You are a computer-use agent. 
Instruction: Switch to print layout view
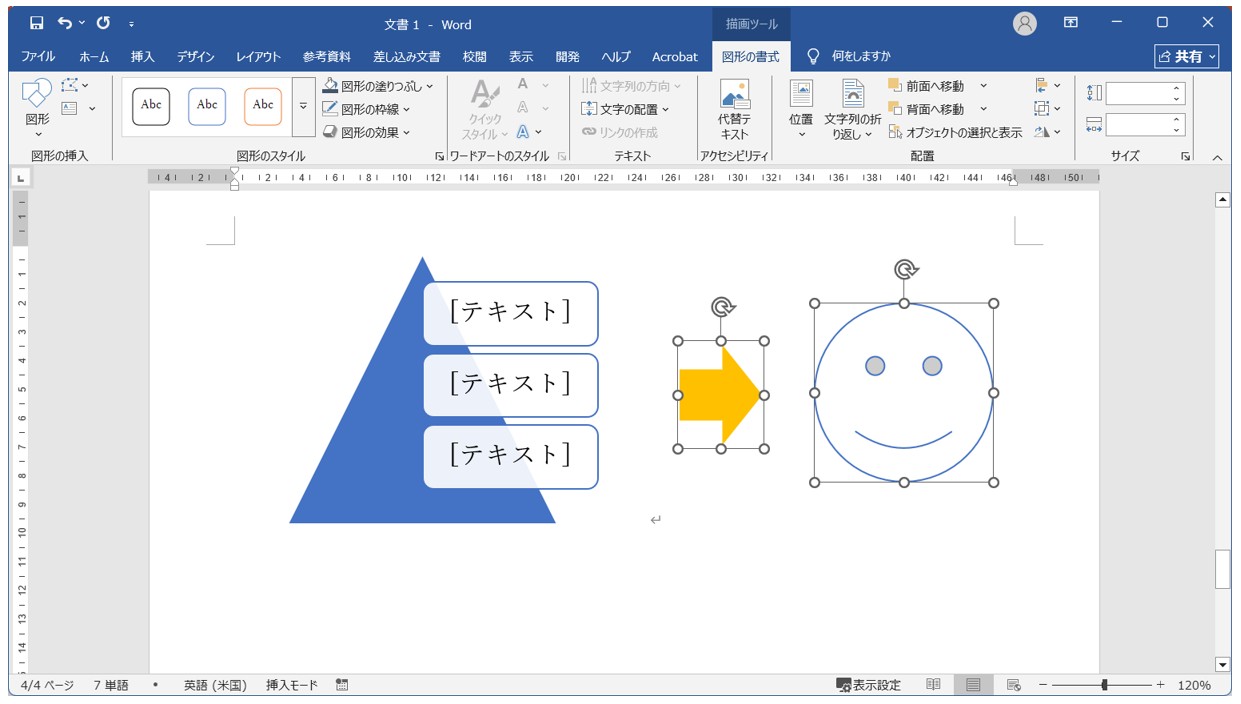(x=972, y=685)
